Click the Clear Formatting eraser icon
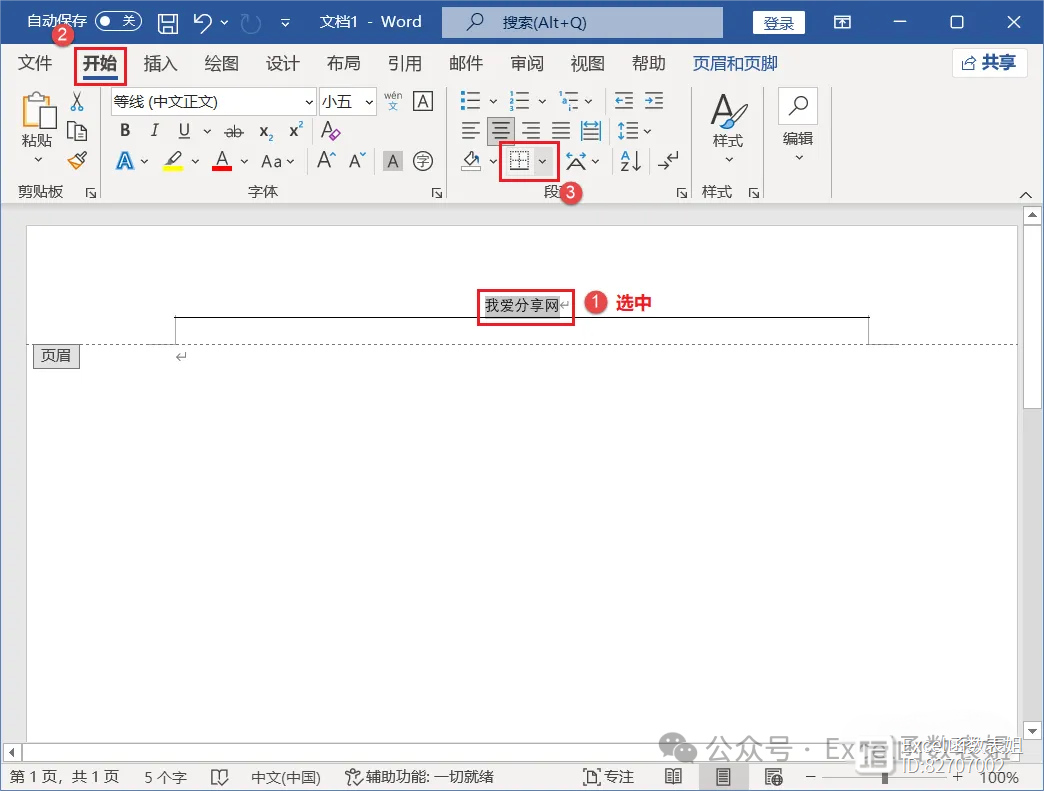The width and height of the screenshot is (1044, 791). click(x=330, y=131)
